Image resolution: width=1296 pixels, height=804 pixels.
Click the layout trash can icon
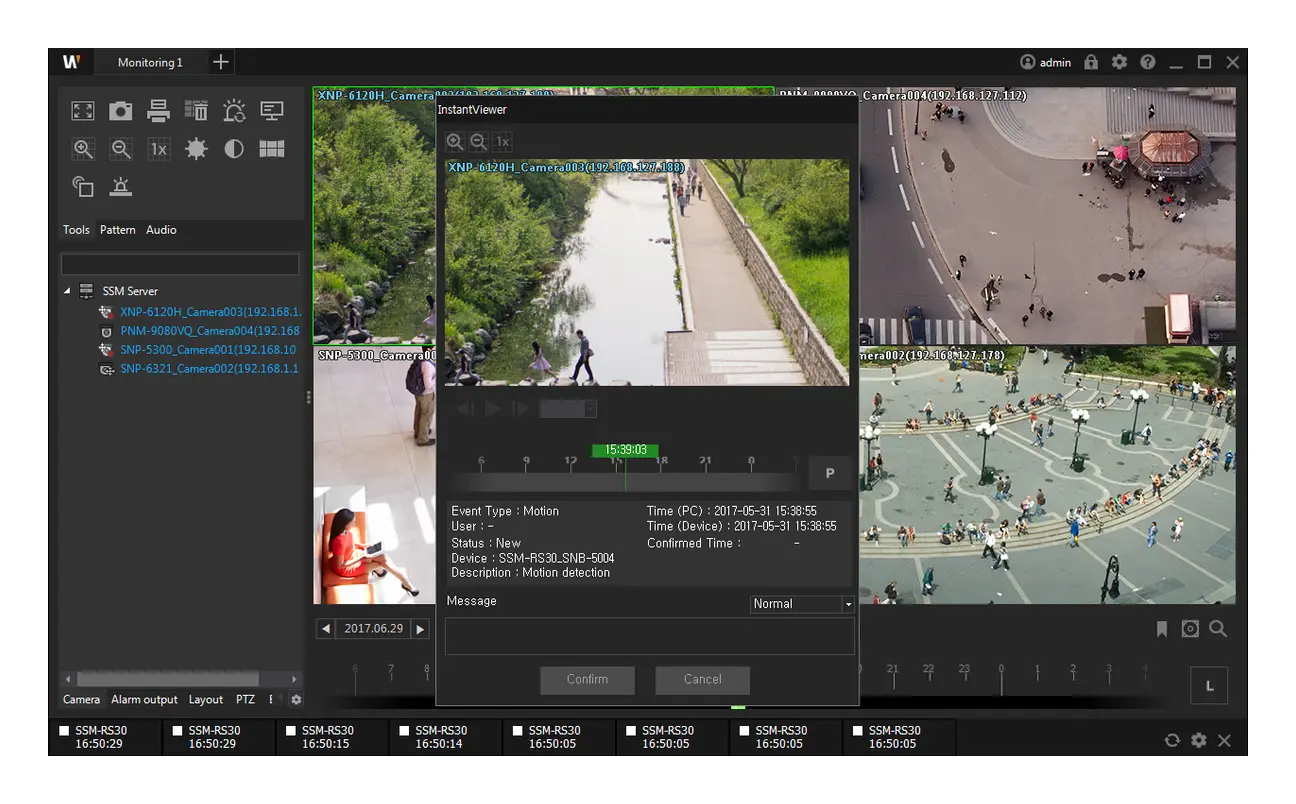(x=196, y=111)
